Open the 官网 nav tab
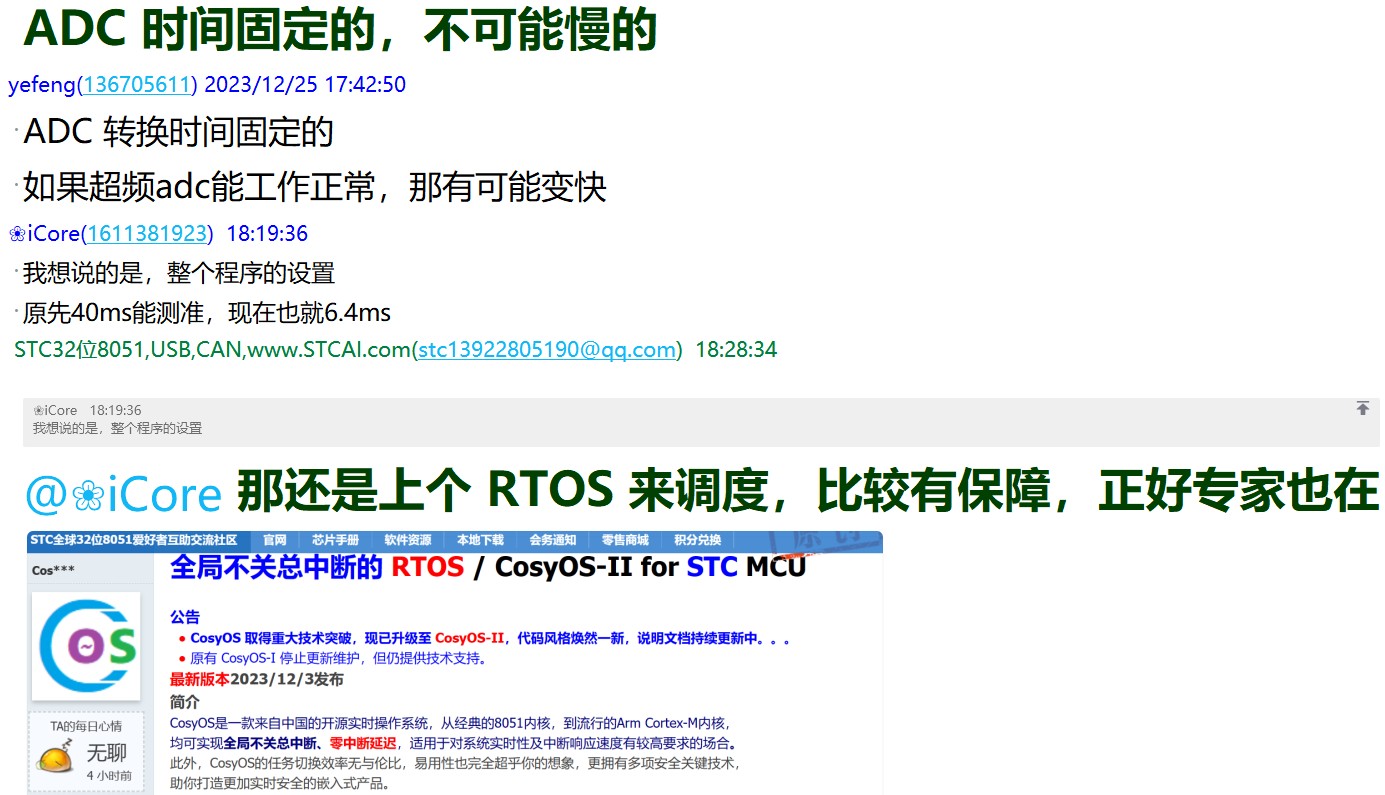 (275, 540)
